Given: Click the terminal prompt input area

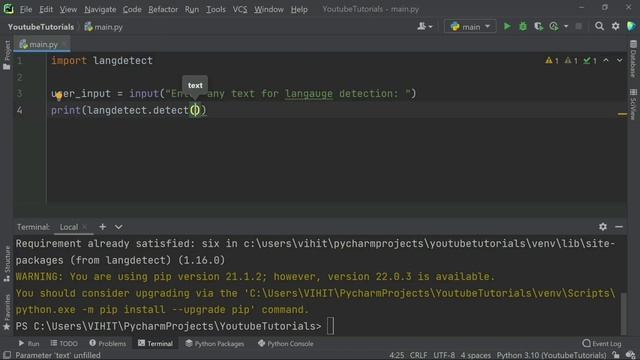Looking at the screenshot, I should coord(330,326).
